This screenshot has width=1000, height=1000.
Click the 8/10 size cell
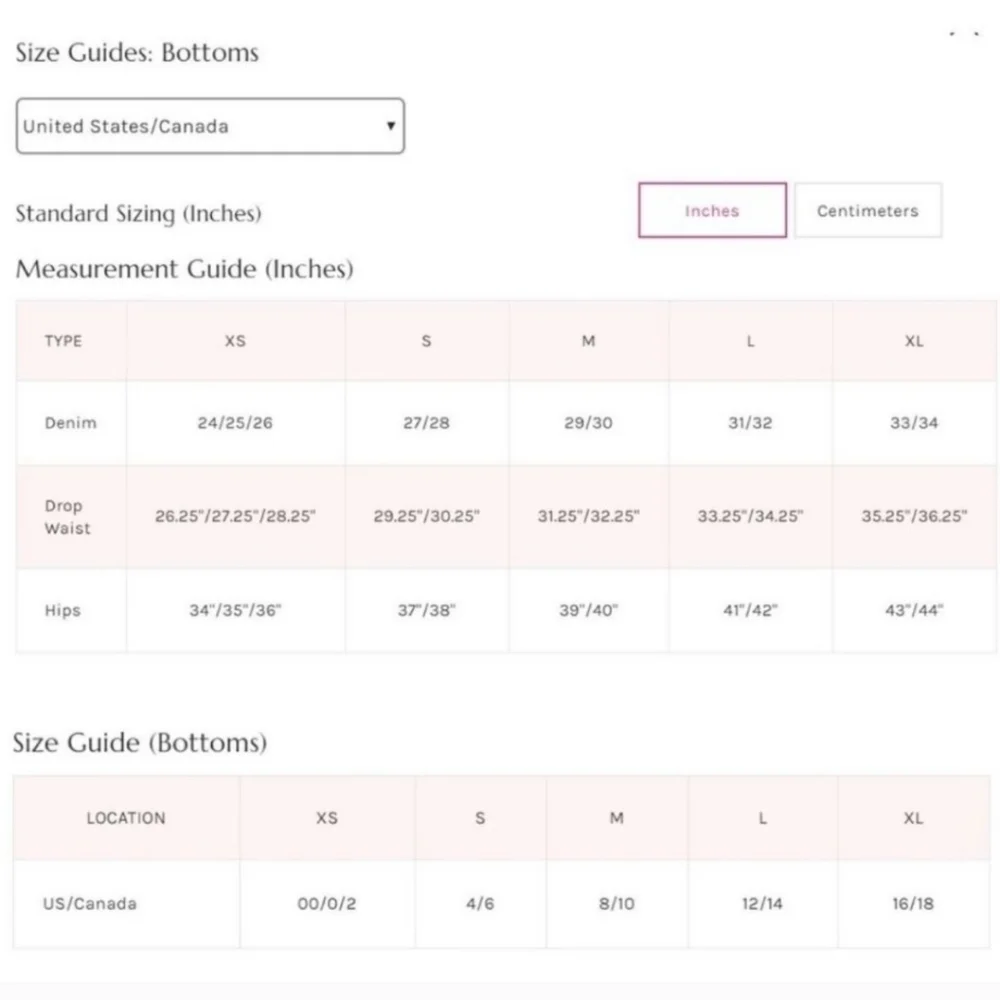tap(616, 904)
